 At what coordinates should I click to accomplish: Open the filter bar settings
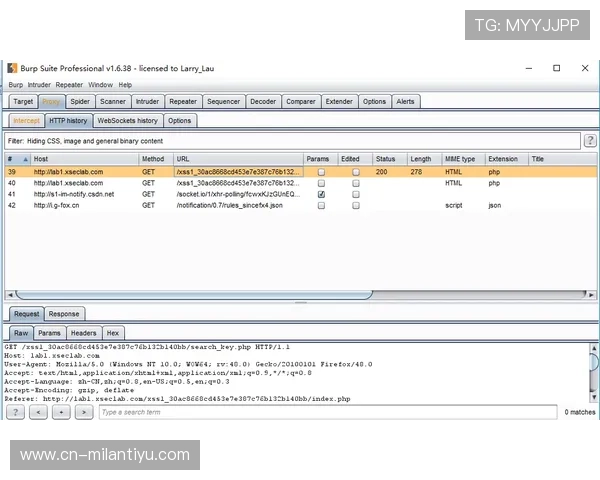point(290,141)
